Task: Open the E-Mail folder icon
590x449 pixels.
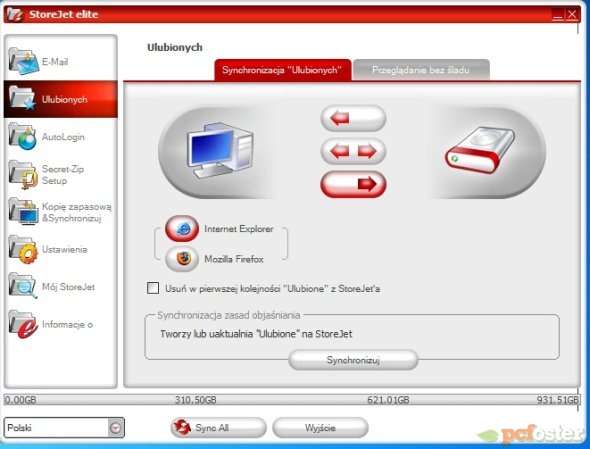Action: pyautogui.click(x=23, y=61)
